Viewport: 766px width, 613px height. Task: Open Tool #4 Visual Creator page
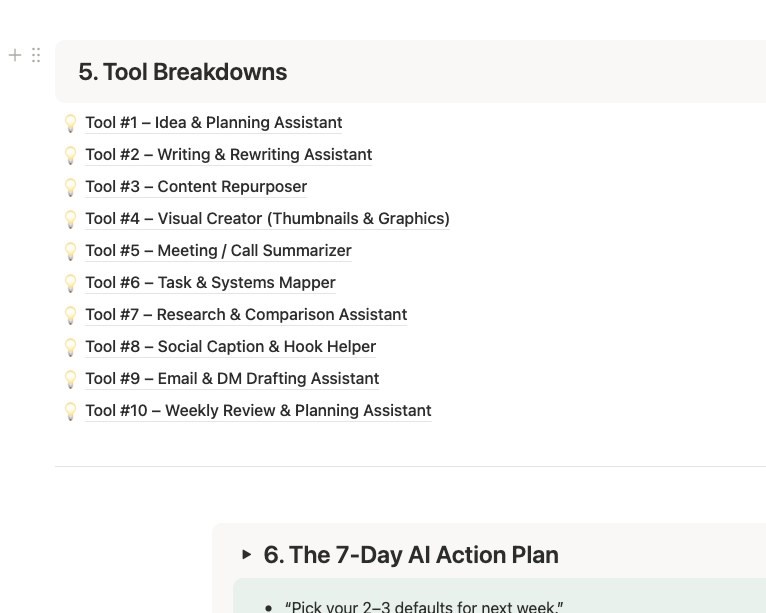(x=267, y=219)
